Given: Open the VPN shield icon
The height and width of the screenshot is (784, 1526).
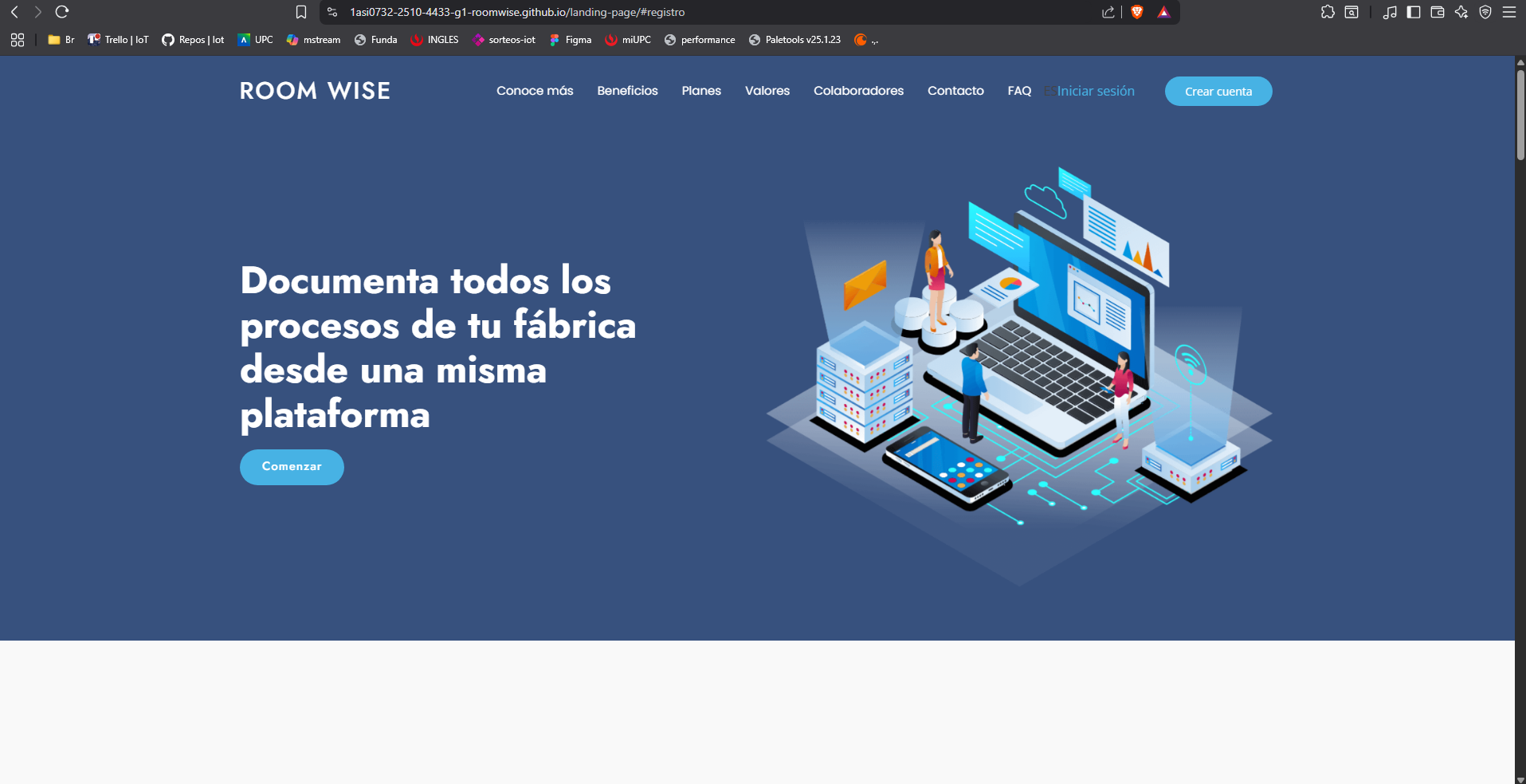Looking at the screenshot, I should tap(1485, 12).
